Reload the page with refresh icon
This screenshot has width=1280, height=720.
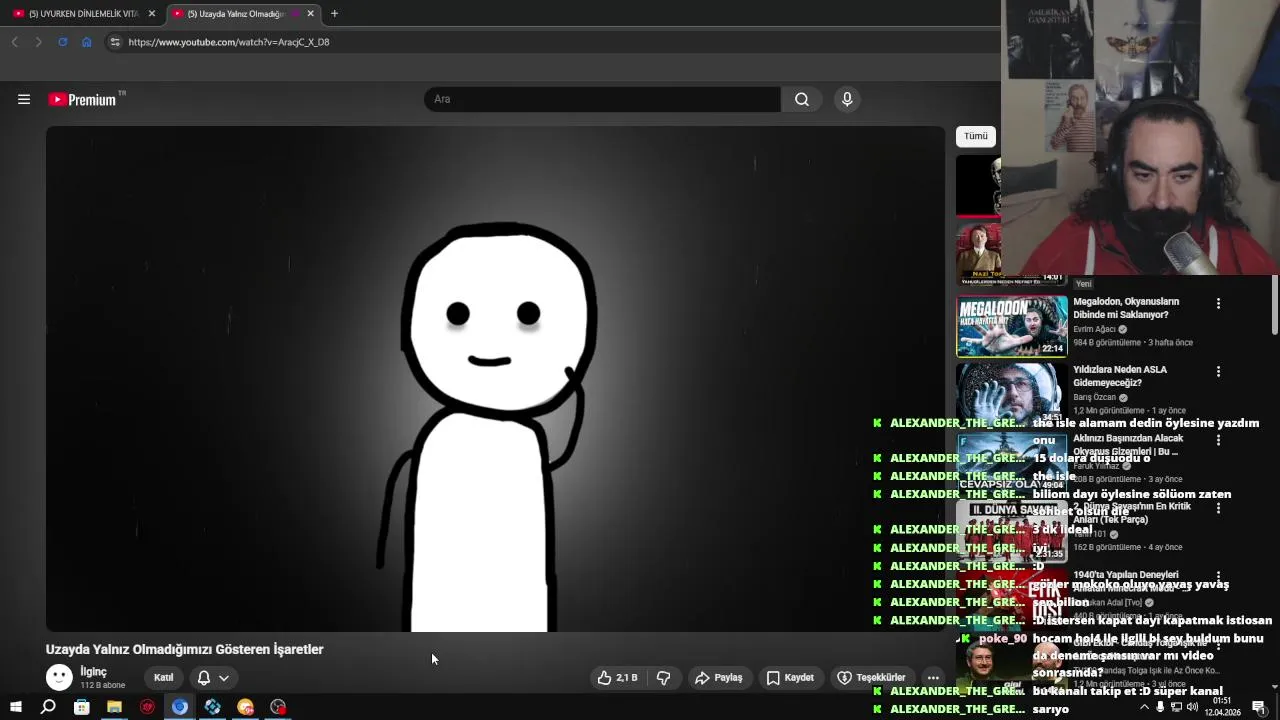click(62, 42)
